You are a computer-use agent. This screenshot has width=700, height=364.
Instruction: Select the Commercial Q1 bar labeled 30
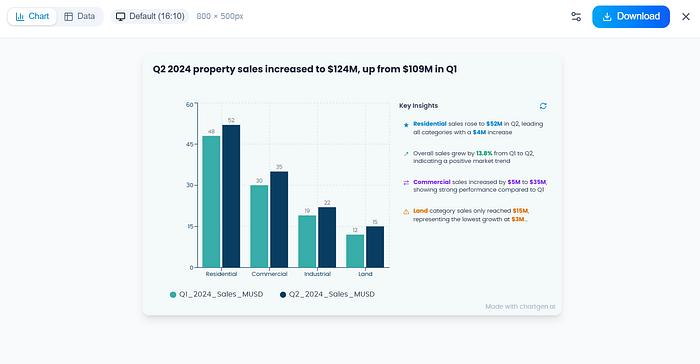[259, 226]
